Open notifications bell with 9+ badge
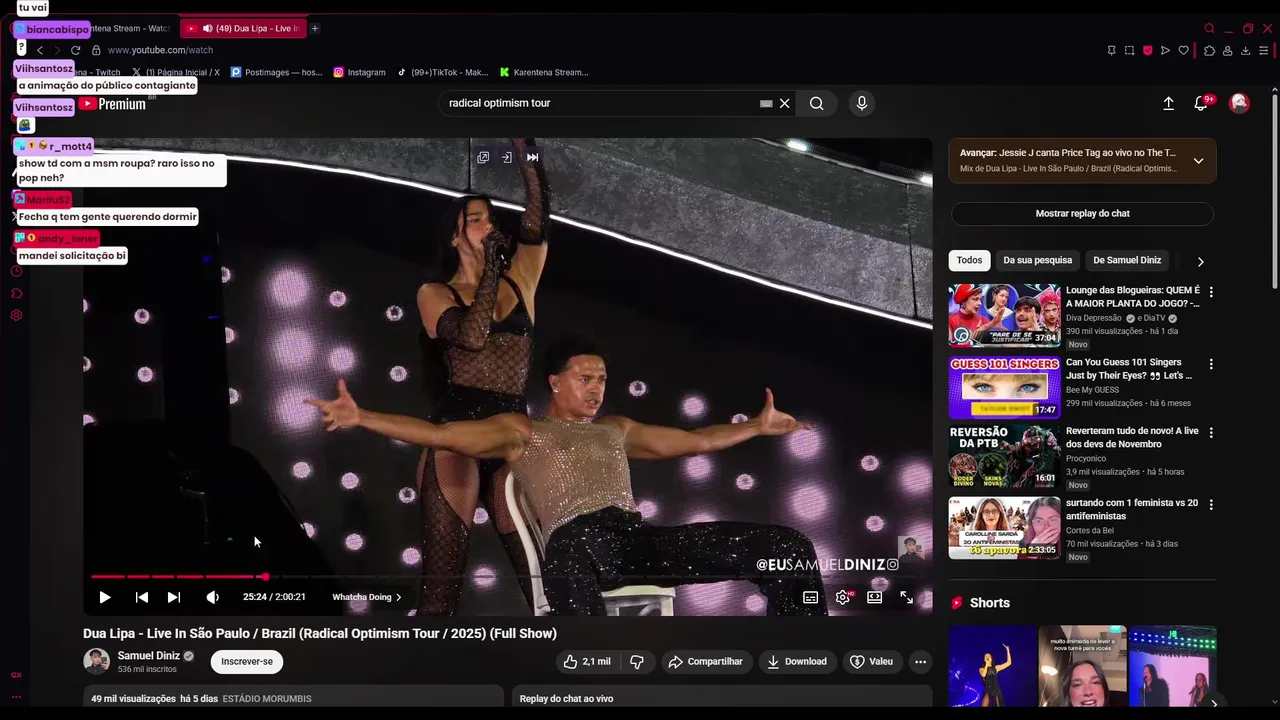Viewport: 1280px width, 720px height. (1203, 103)
